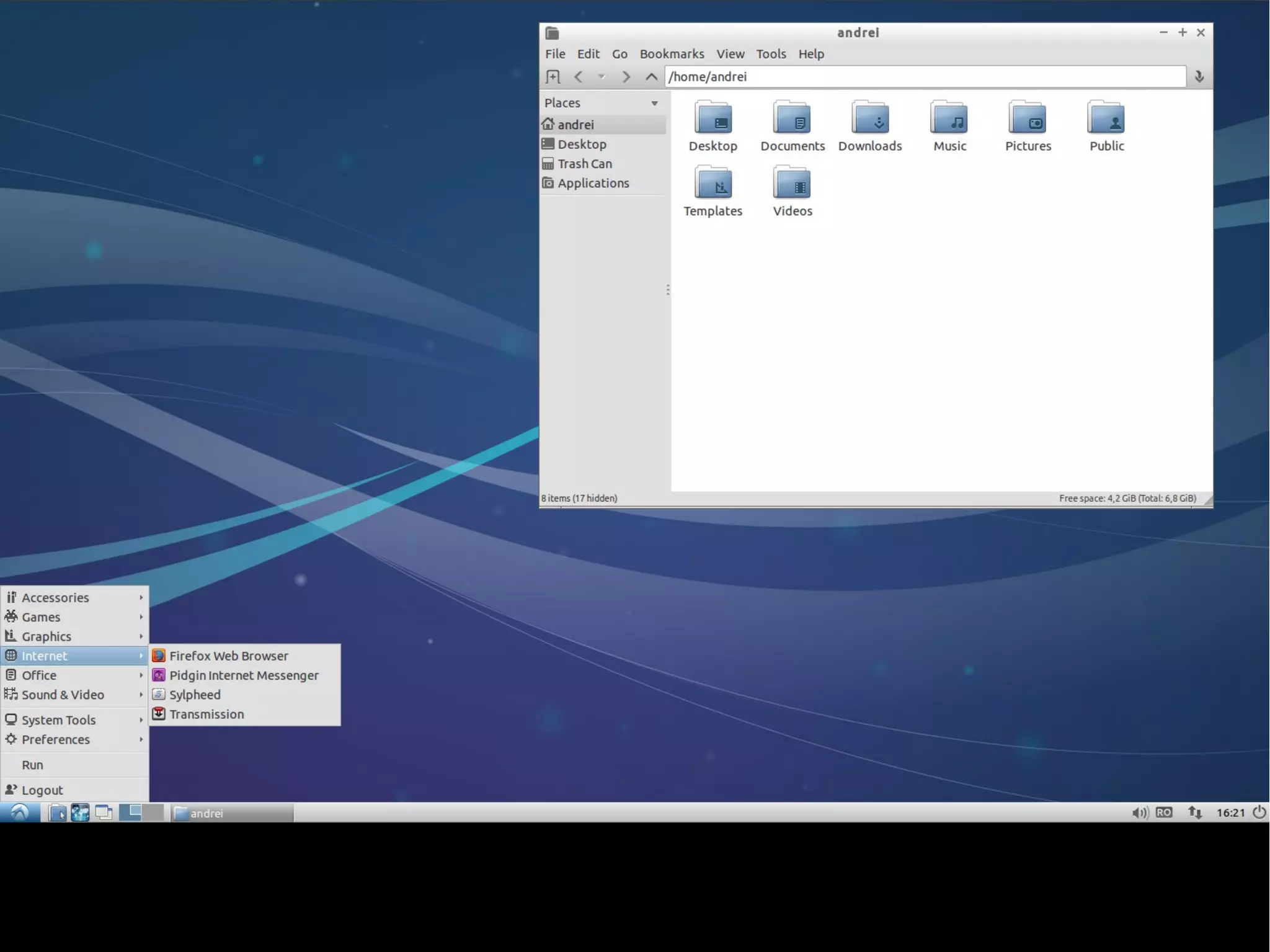This screenshot has height=952, width=1270.
Task: Launch Firefox Web Browser from the menu
Action: coord(228,656)
